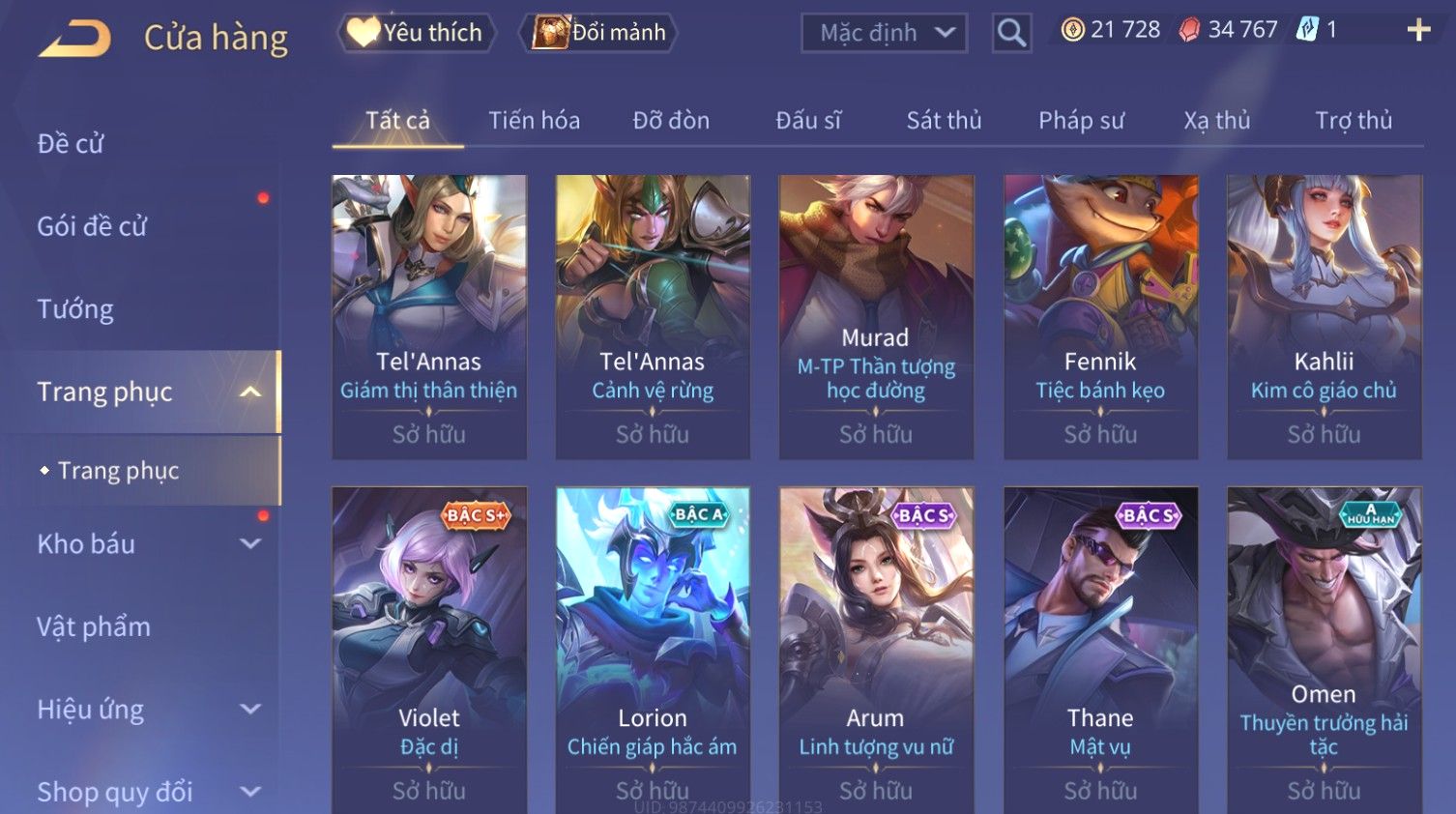Select the Trang phục sub-item
The height and width of the screenshot is (814, 1456).
pos(118,471)
